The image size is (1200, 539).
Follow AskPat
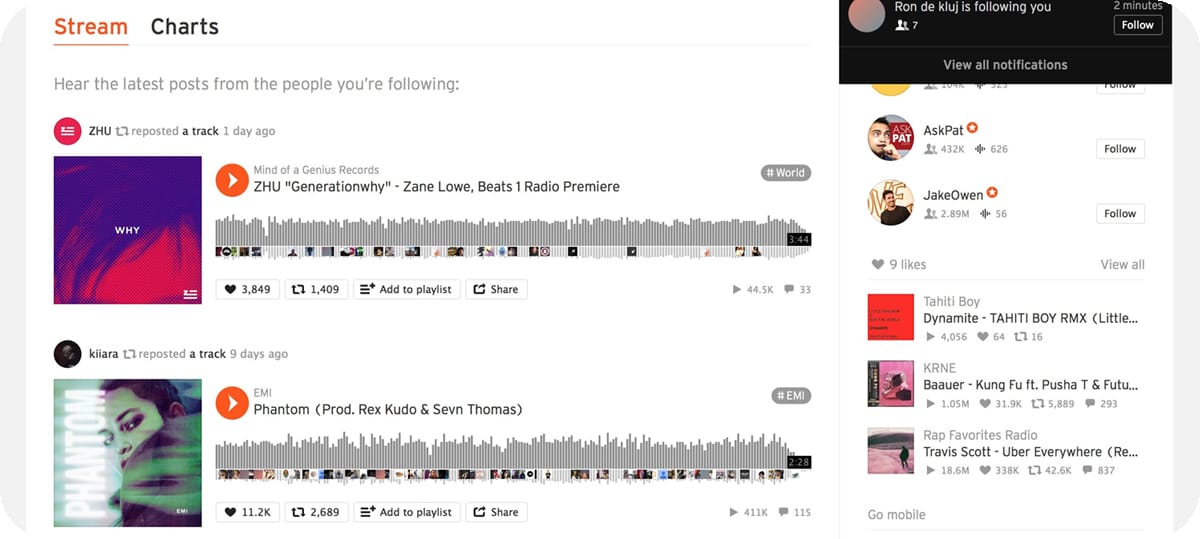pyautogui.click(x=1120, y=149)
